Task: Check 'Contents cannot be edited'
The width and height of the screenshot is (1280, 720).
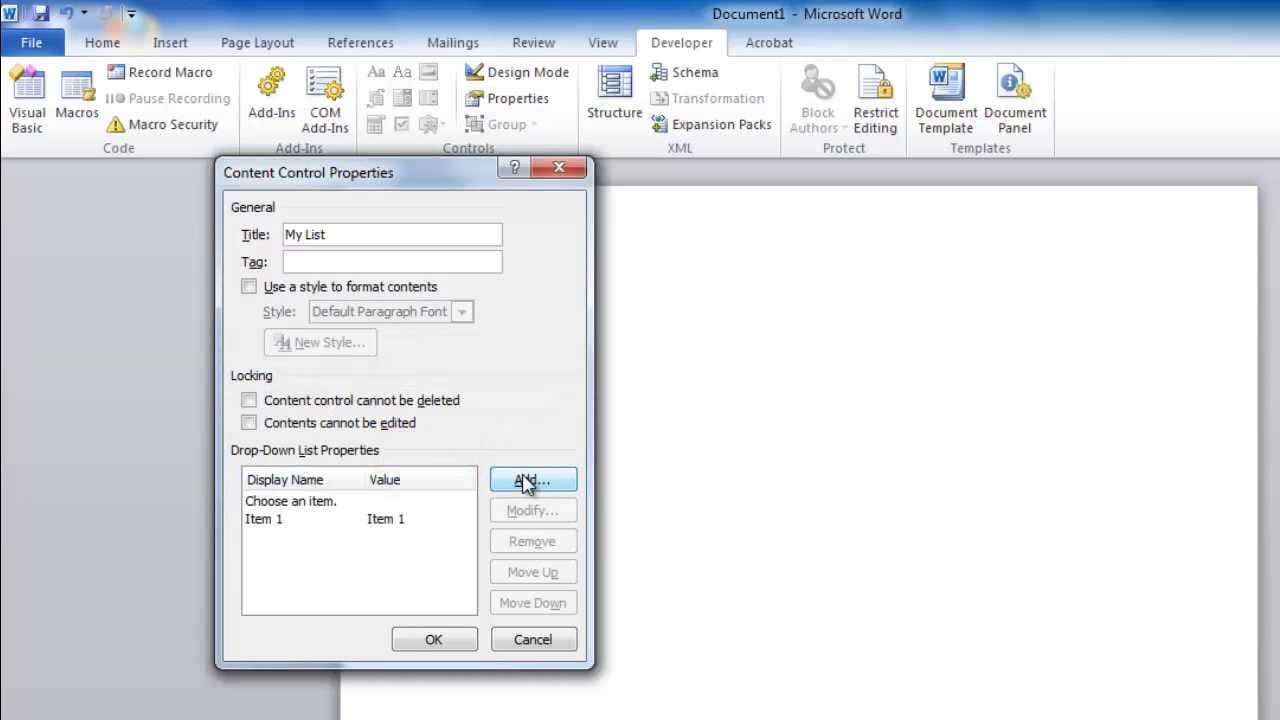Action: 249,422
